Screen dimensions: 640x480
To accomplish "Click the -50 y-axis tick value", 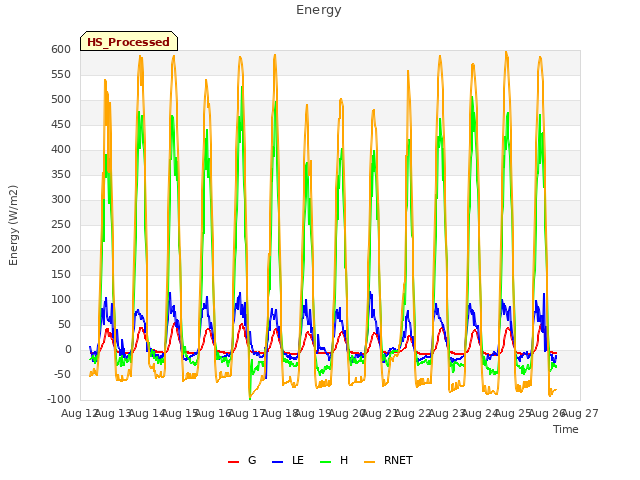I will coord(62,374).
